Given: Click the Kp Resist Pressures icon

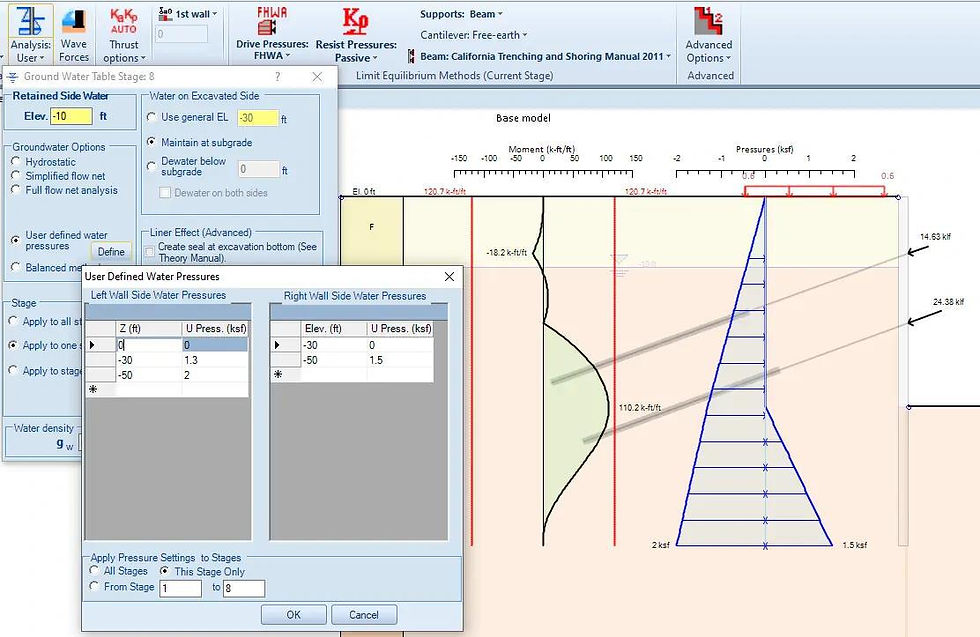Looking at the screenshot, I should [x=356, y=34].
